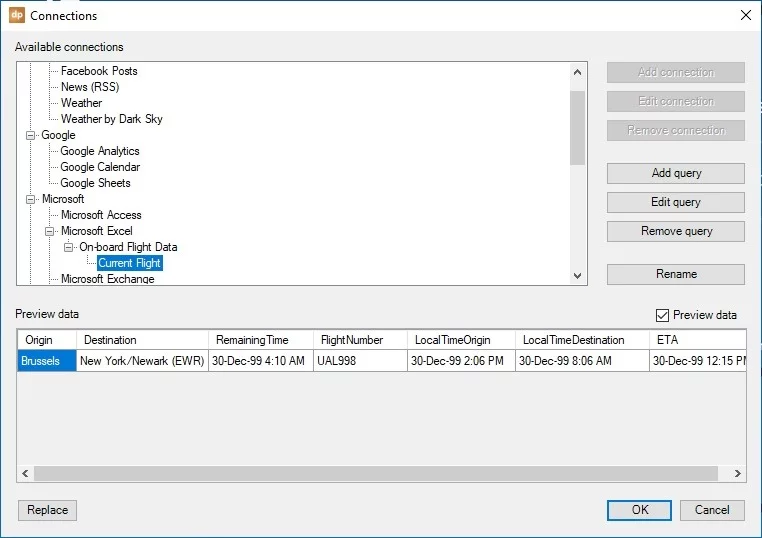Screen dimensions: 762x538
Task: Close the Connections dialog window
Action: coord(744,15)
